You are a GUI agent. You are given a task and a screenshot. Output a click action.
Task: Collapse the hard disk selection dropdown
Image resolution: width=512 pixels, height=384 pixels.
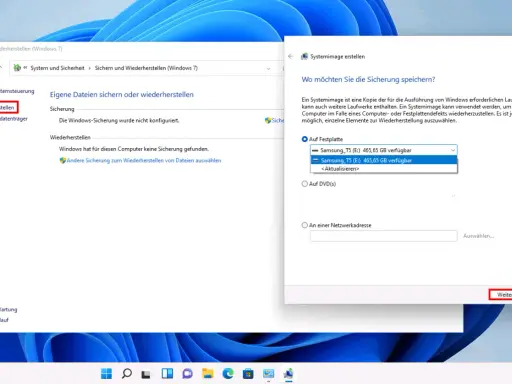(x=453, y=150)
